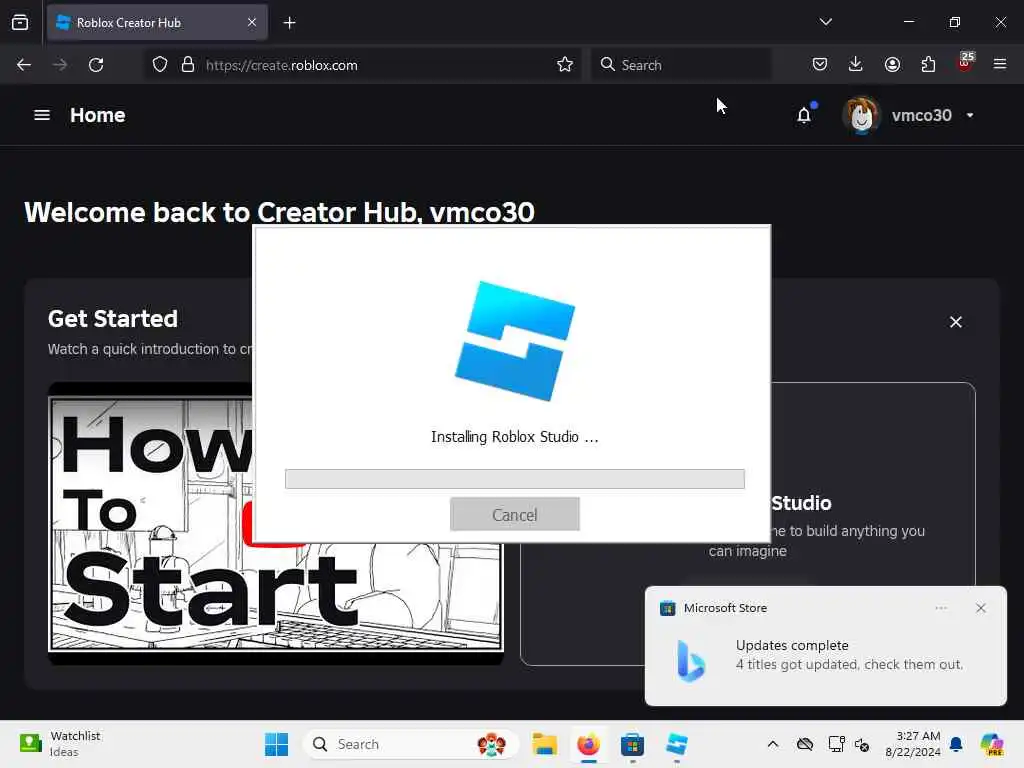Open the Firefox account icon
Viewport: 1024px width, 768px height.
892,65
